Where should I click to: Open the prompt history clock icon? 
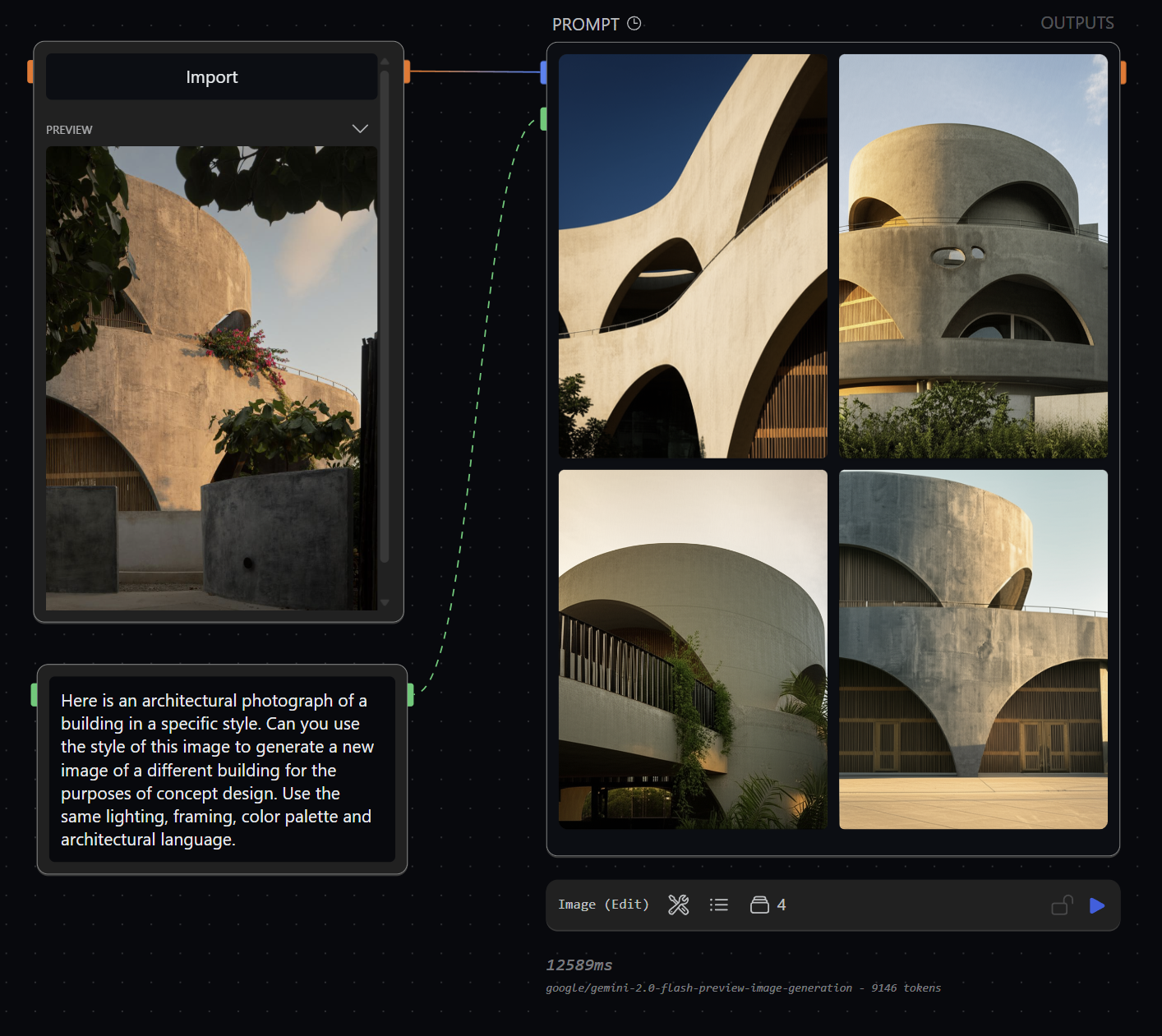(x=634, y=23)
